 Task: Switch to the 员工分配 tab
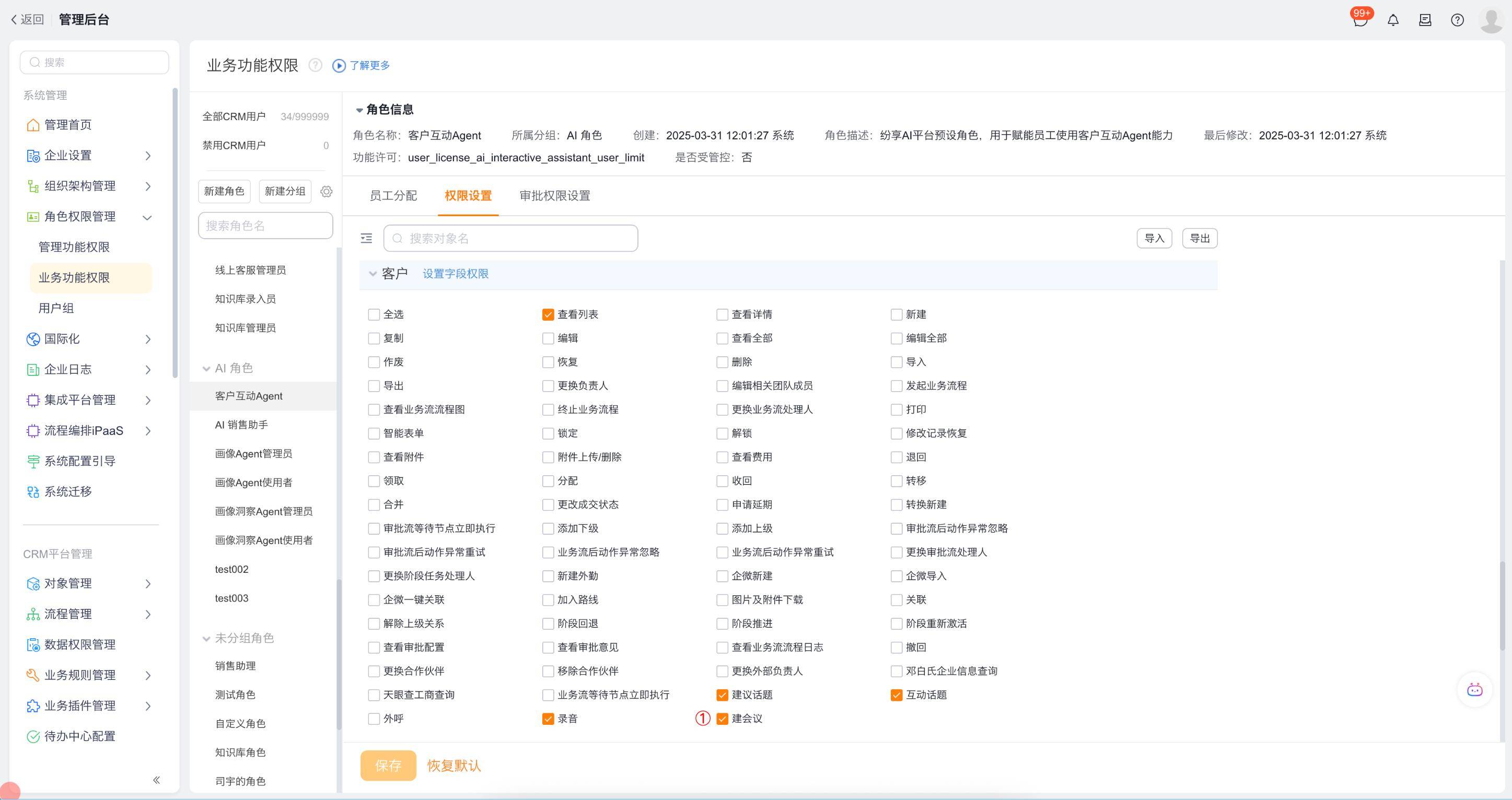point(393,196)
